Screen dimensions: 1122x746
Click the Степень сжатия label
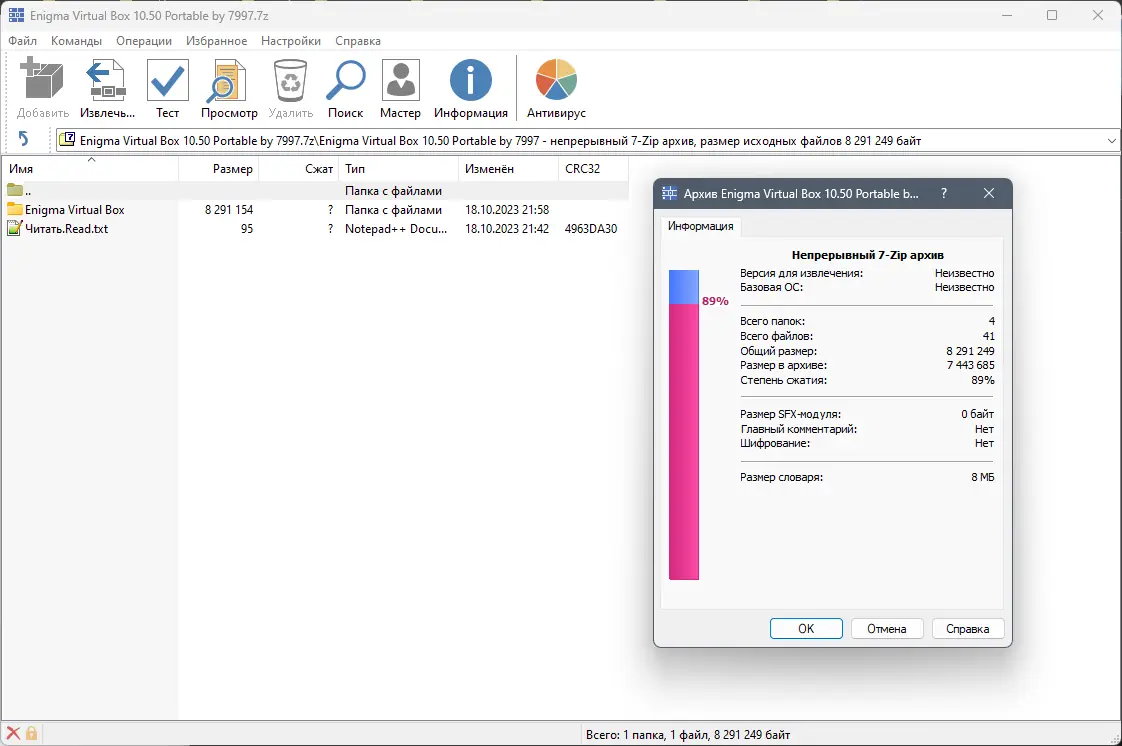tap(784, 381)
